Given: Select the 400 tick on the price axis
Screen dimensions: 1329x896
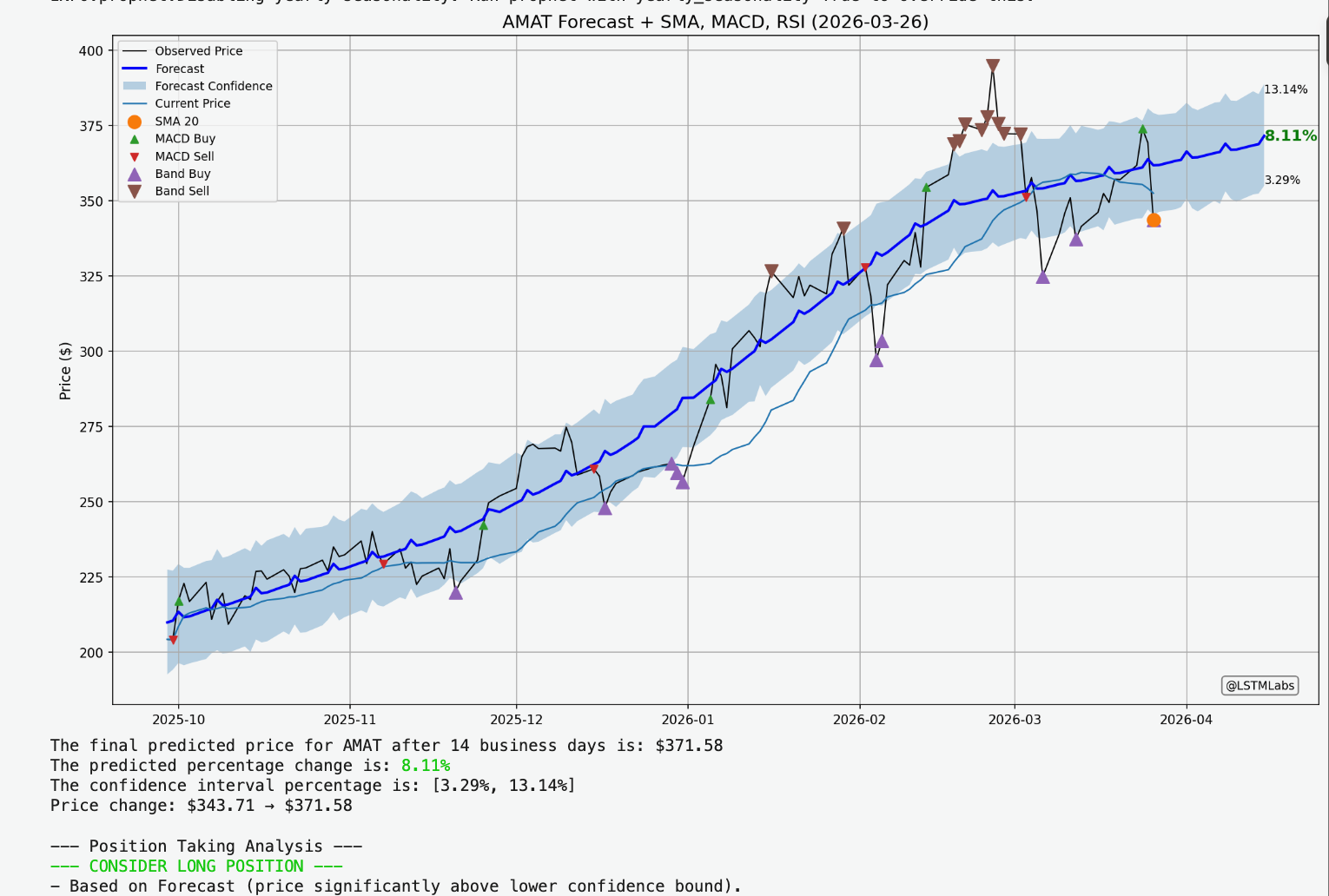Looking at the screenshot, I should tap(90, 51).
